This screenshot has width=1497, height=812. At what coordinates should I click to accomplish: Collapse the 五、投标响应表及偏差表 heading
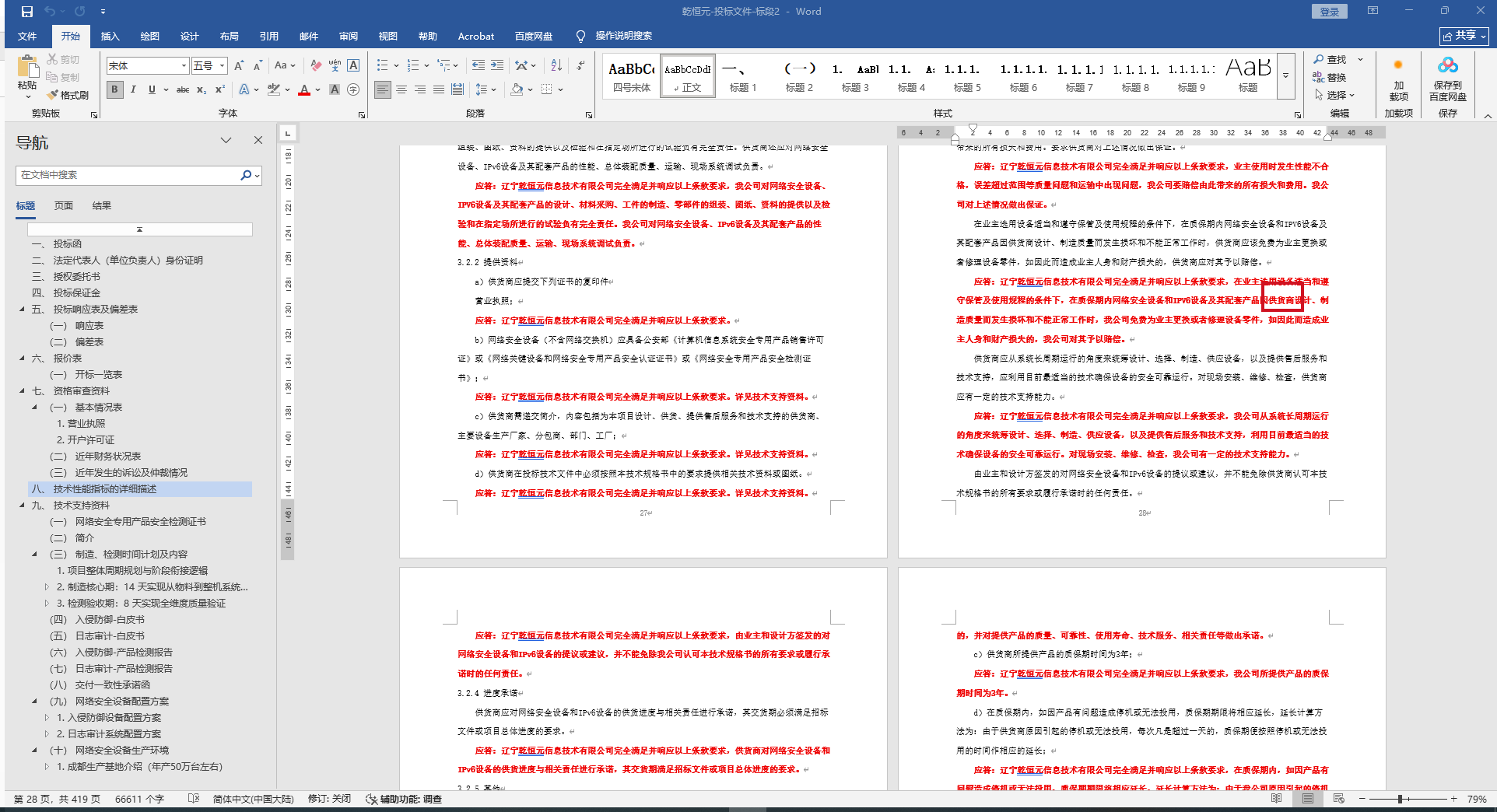pyautogui.click(x=22, y=310)
